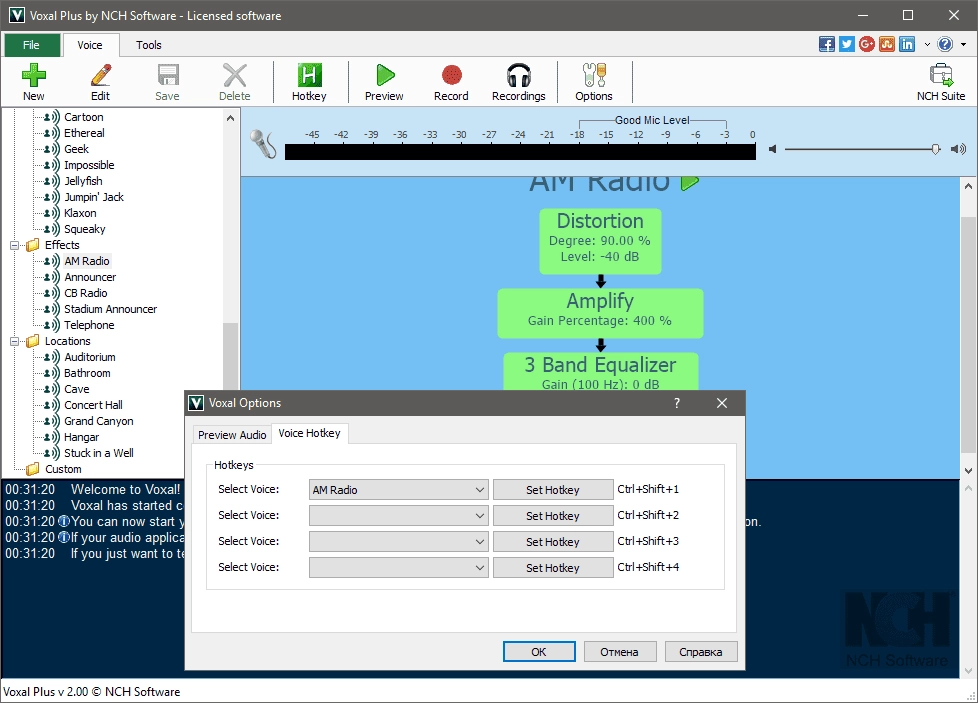Click Set Hotkey for Ctrl+Shift+2
The image size is (978, 703).
pos(553,516)
